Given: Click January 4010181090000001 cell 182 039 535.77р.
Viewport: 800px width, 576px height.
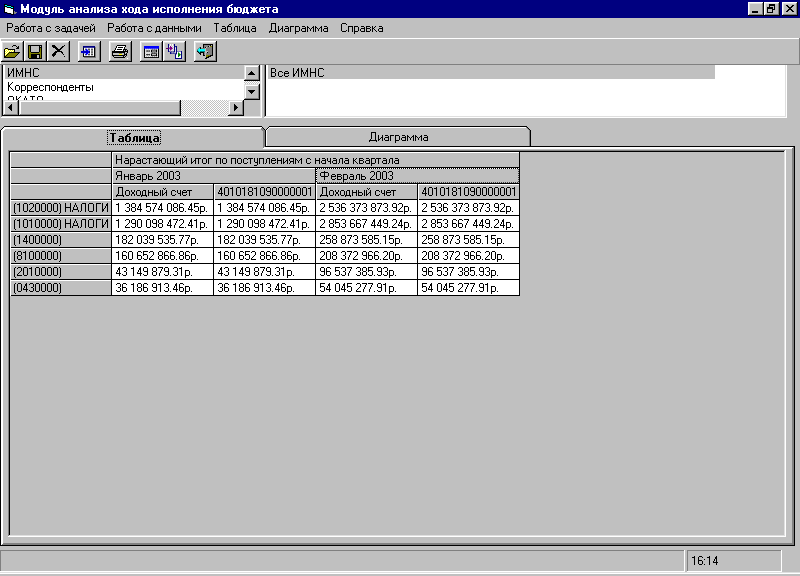Looking at the screenshot, I should (x=264, y=240).
